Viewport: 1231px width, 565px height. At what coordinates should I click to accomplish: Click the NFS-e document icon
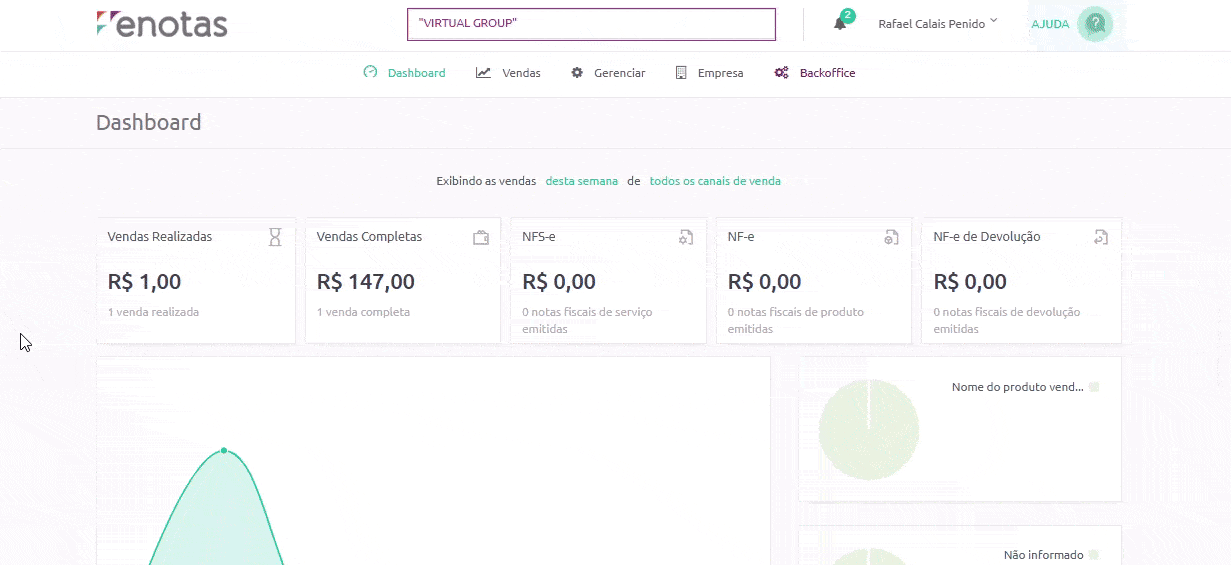click(x=686, y=237)
